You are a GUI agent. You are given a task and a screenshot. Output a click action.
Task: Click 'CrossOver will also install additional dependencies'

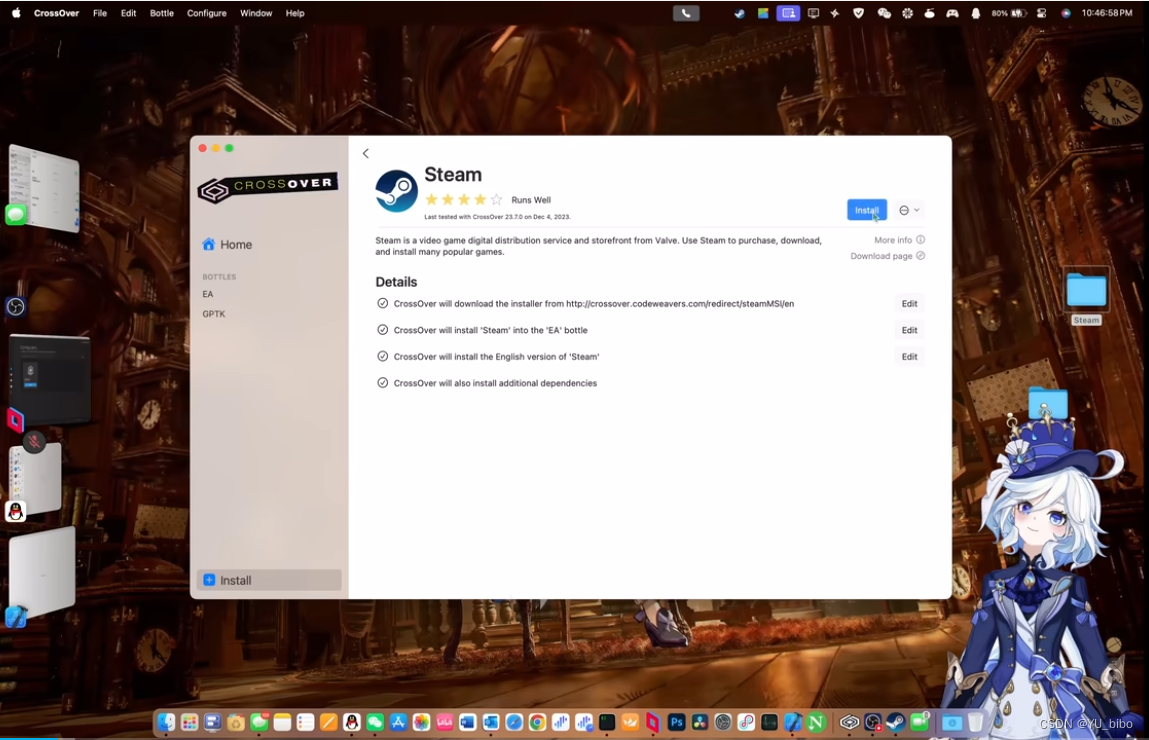pyautogui.click(x=495, y=383)
